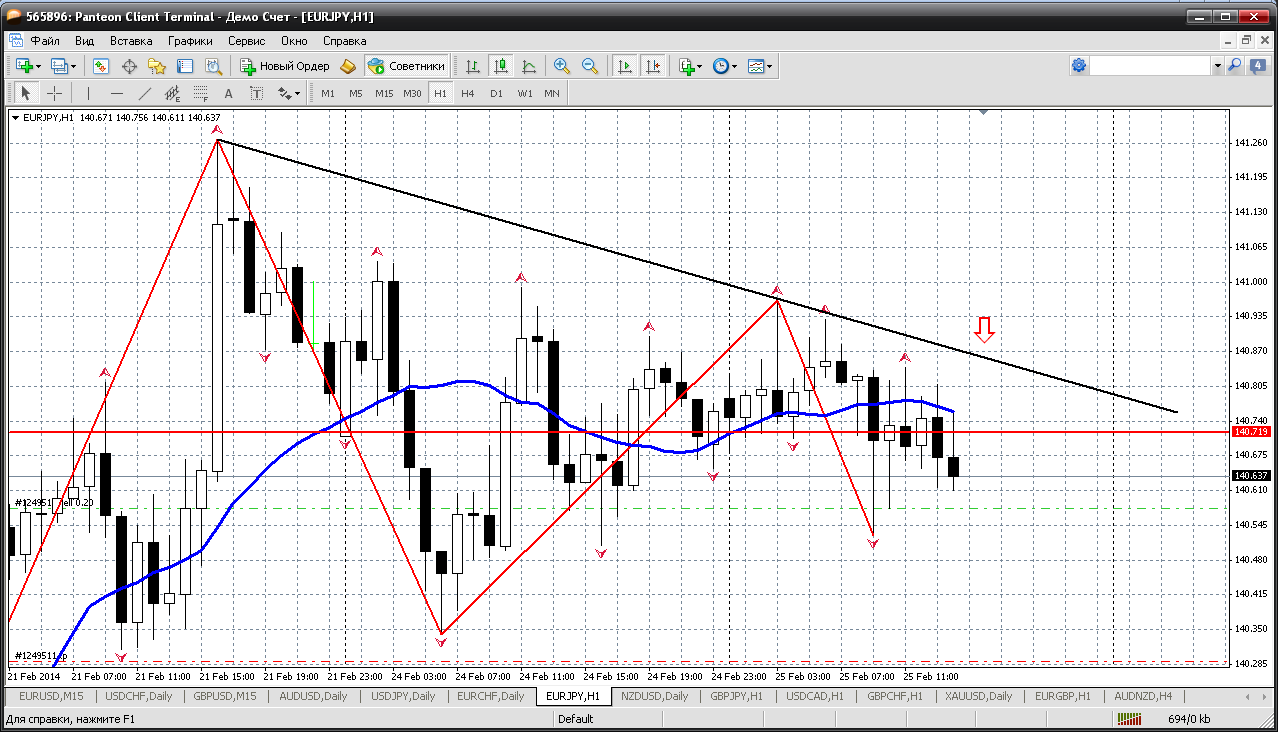
Task: Switch to M15 timeframe
Action: click(384, 93)
